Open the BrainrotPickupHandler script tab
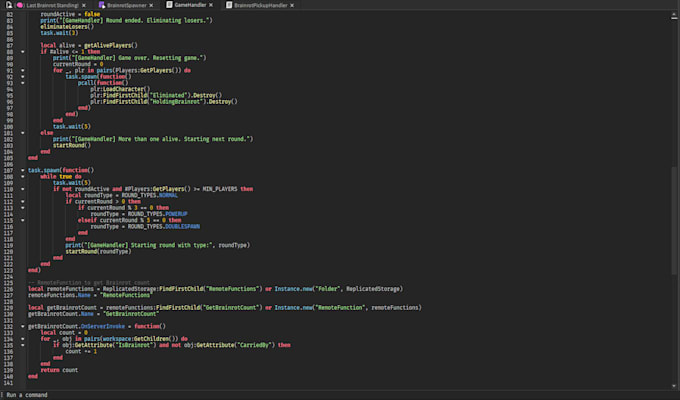This screenshot has width=680, height=400. tap(261, 5)
